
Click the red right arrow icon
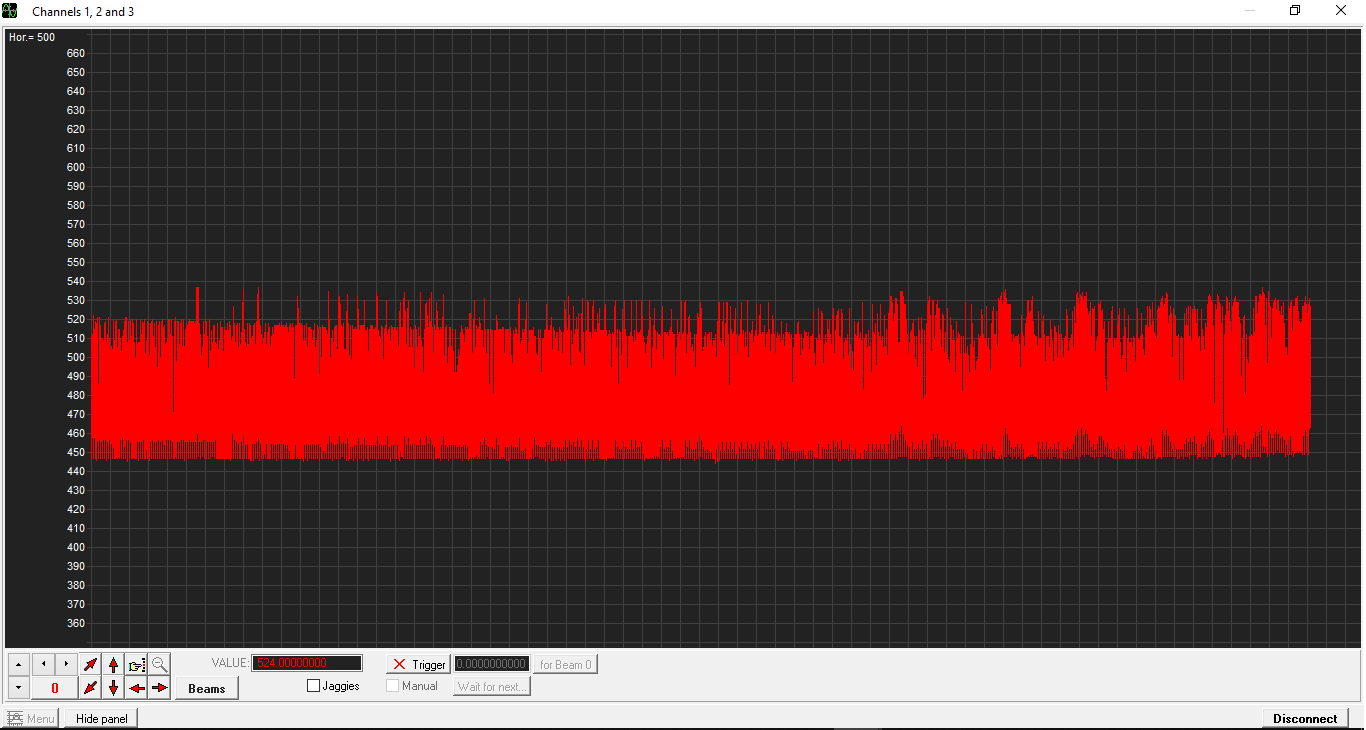point(159,688)
